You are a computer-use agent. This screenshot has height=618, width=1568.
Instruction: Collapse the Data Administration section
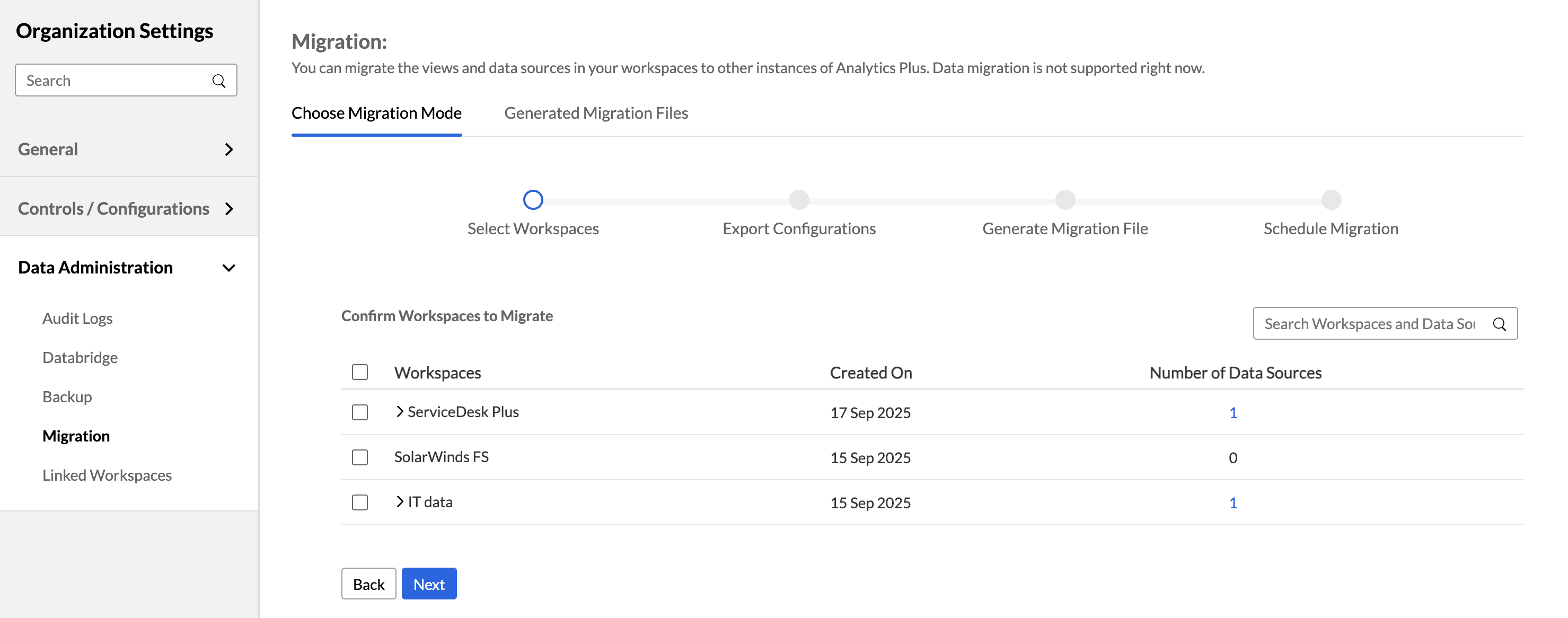pos(229,268)
